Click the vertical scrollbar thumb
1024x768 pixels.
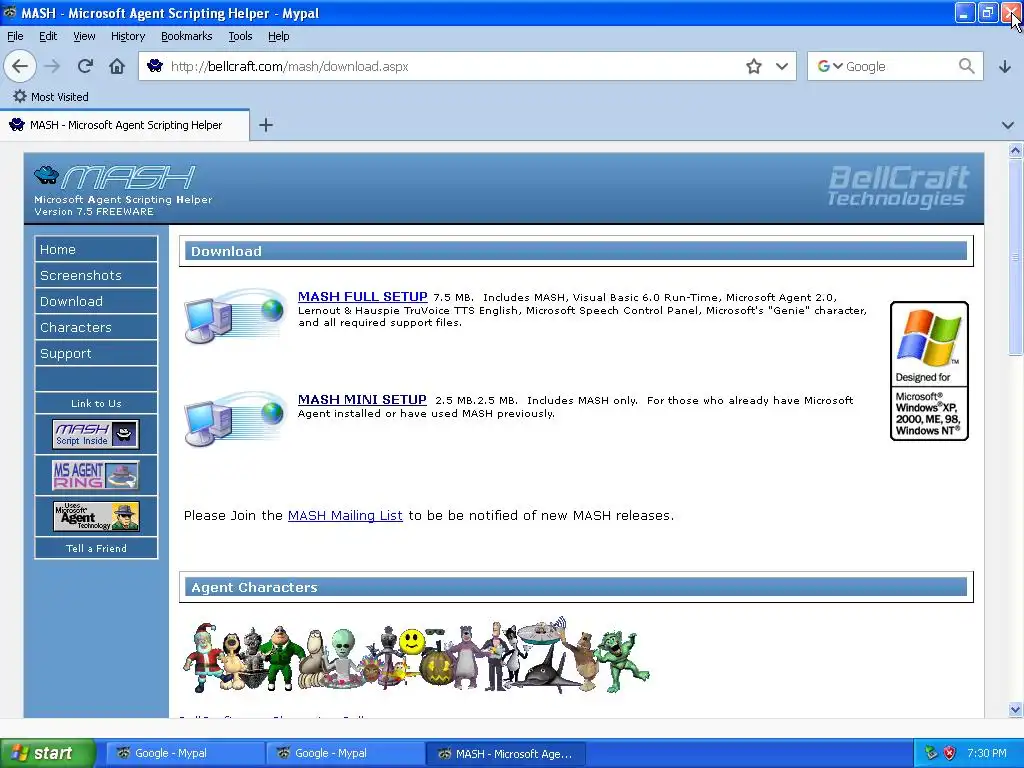(x=1015, y=257)
